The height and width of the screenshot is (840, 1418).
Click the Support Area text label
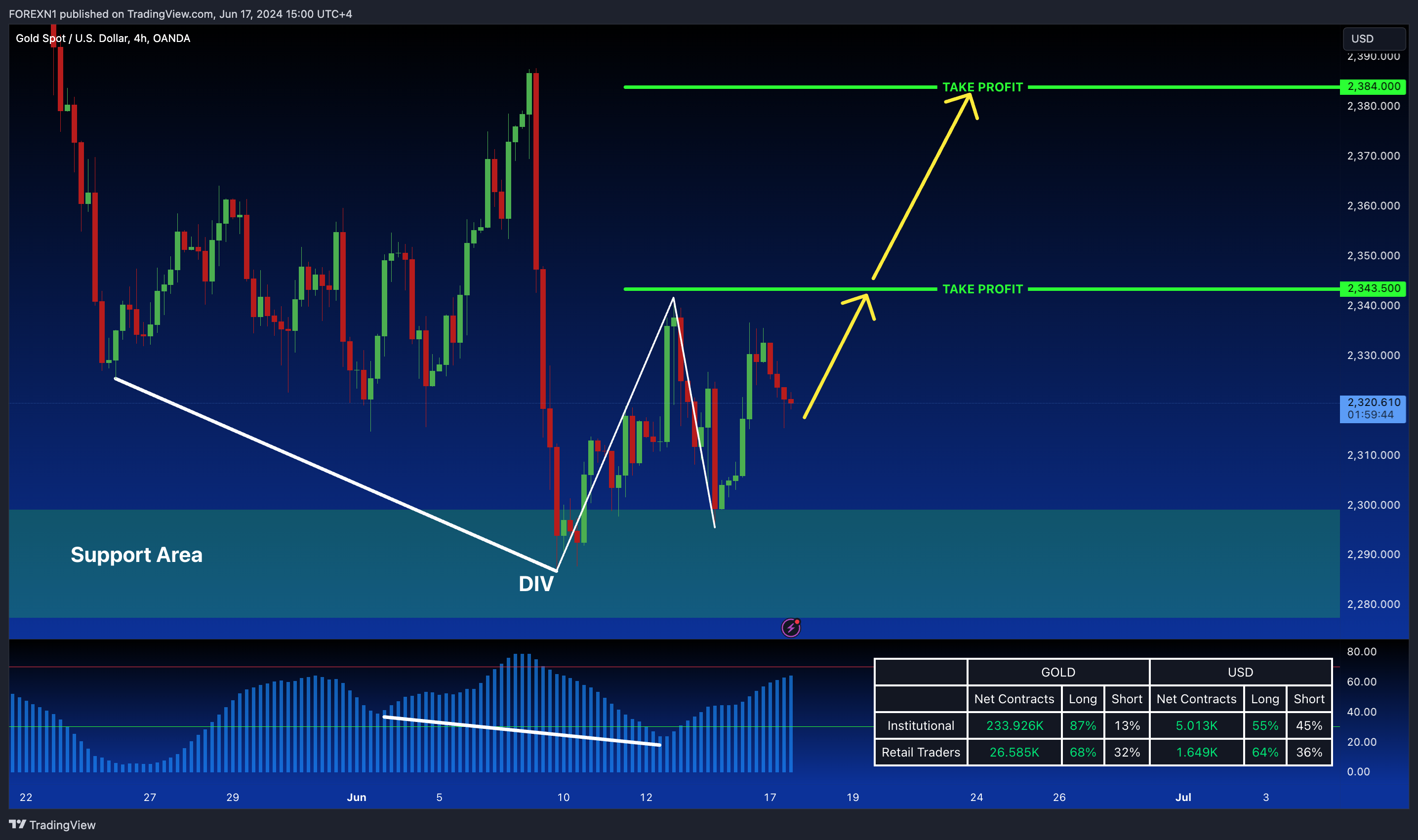click(x=136, y=555)
